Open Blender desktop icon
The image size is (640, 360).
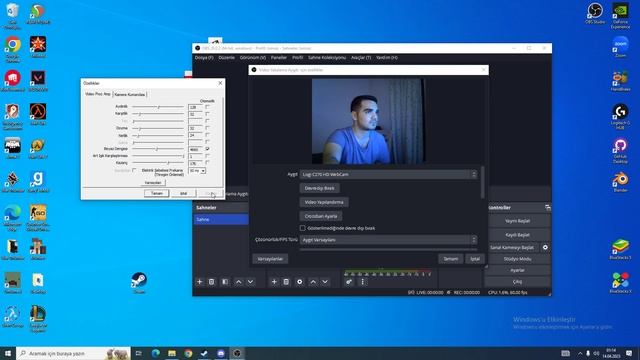620,182
